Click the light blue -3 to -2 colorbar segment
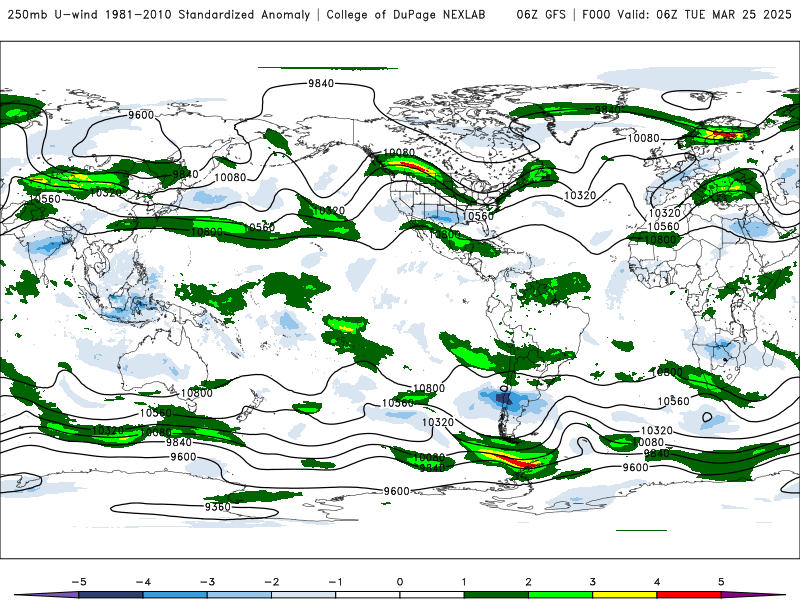Screen dimensions: 800x600 coord(239,595)
